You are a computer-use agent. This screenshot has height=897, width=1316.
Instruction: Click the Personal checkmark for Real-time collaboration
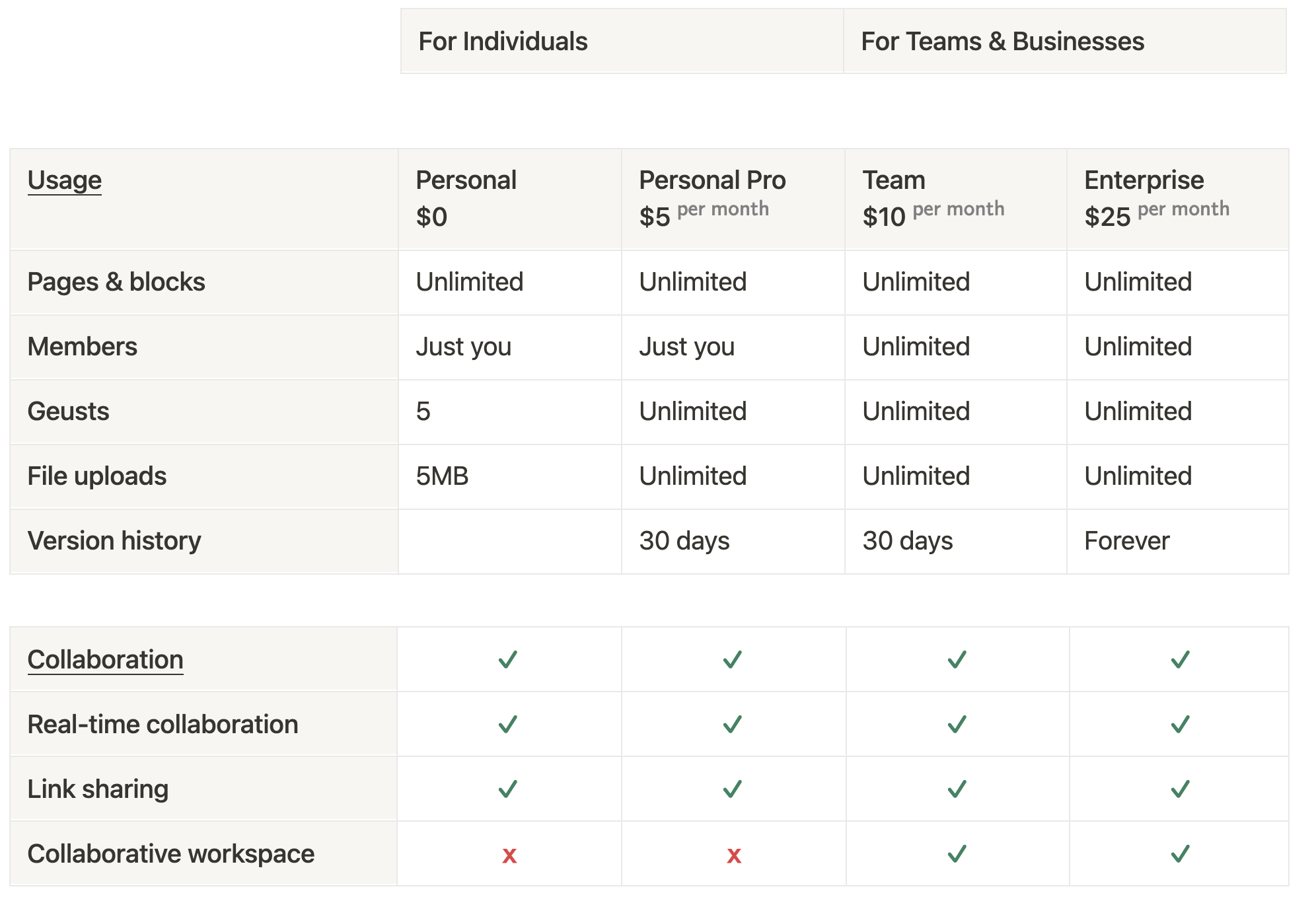point(507,724)
